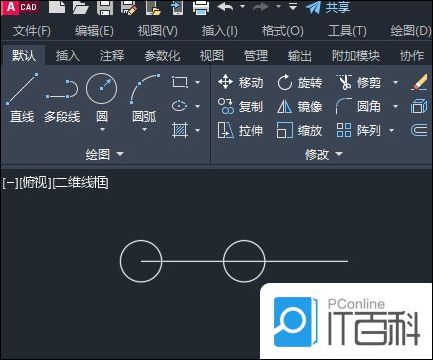Switch to the 视图 ribbon tab

[212, 56]
